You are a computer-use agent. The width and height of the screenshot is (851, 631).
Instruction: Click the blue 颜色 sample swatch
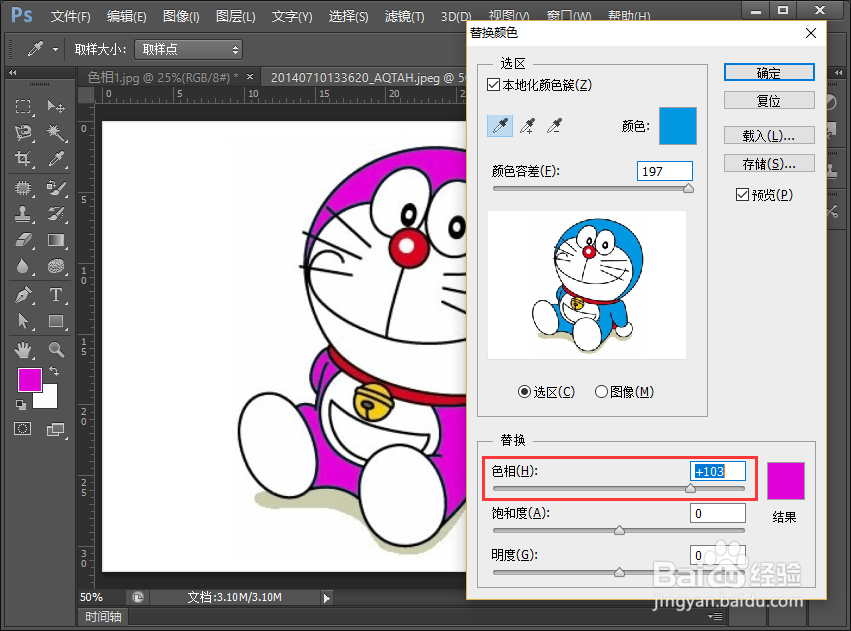(677, 126)
